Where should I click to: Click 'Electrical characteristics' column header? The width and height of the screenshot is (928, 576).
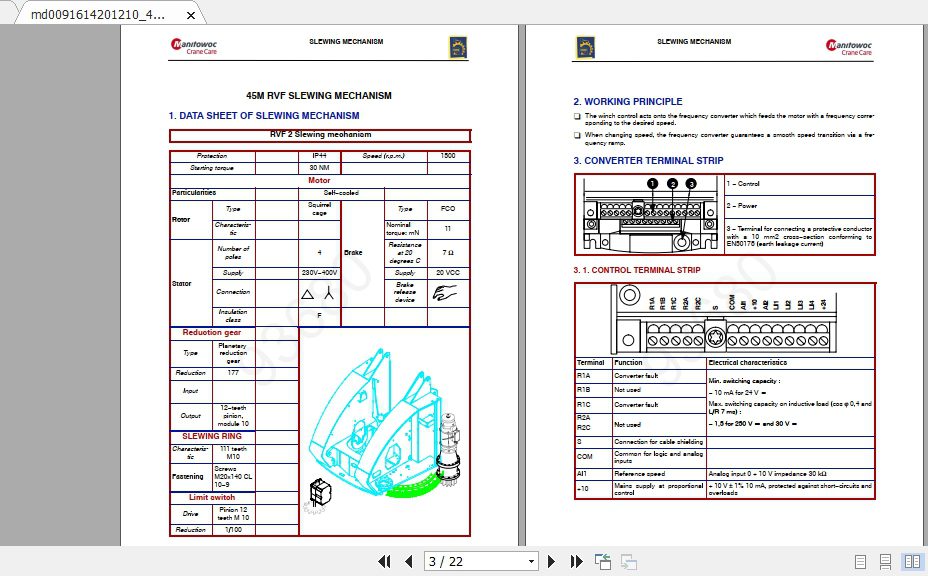click(x=748, y=363)
